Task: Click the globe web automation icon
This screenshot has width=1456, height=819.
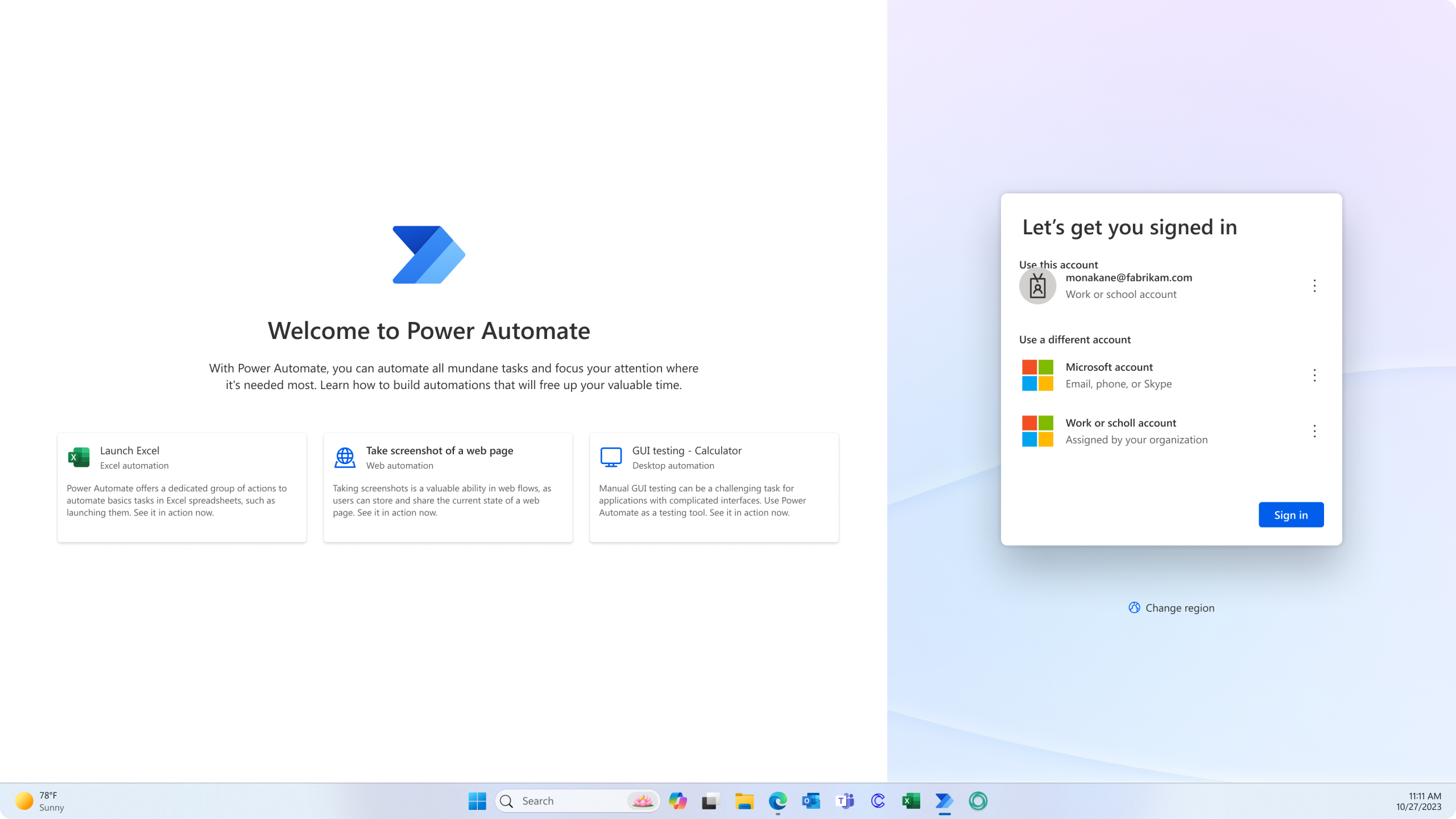Action: [345, 457]
